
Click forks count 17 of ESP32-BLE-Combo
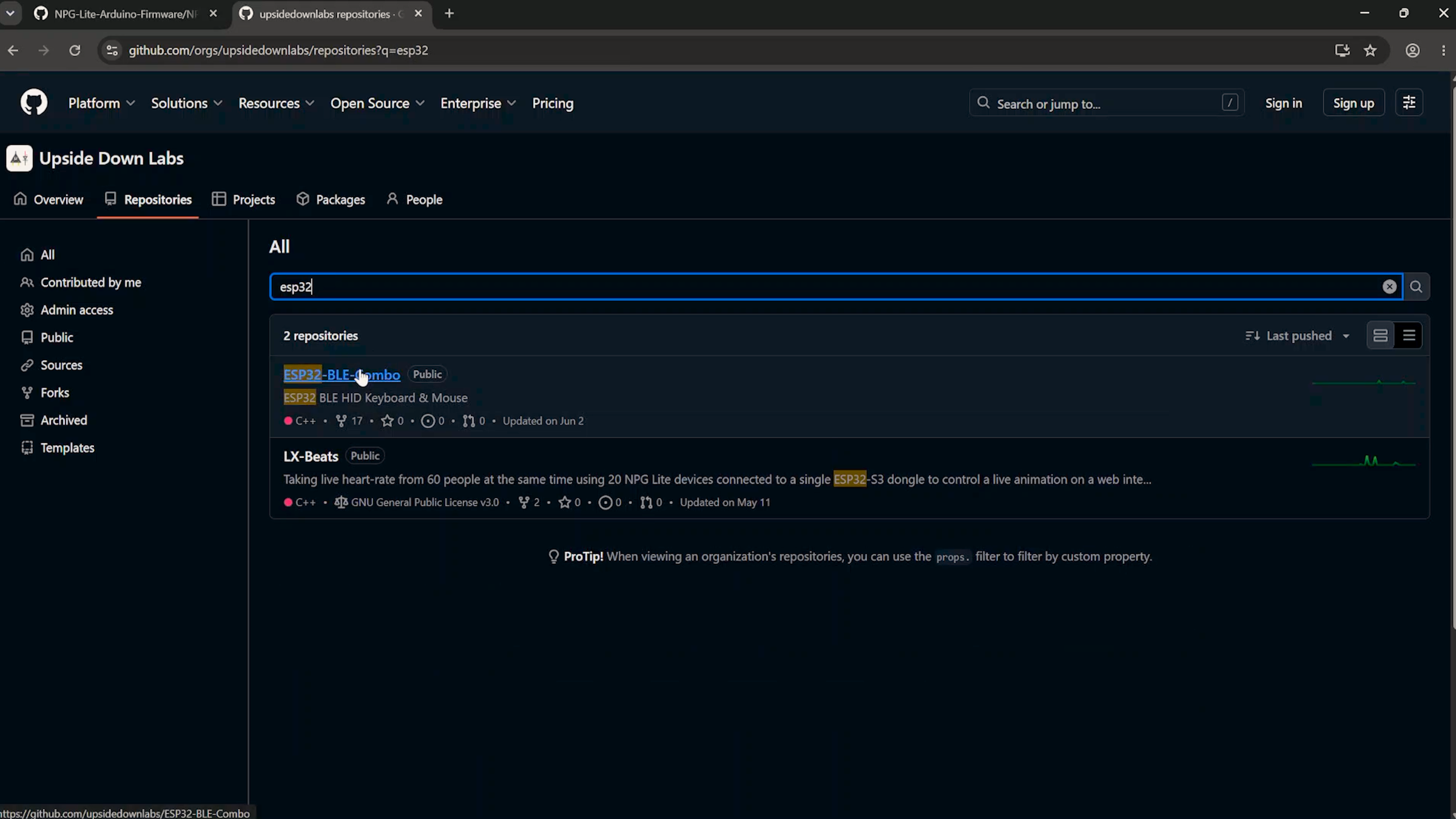coord(349,421)
